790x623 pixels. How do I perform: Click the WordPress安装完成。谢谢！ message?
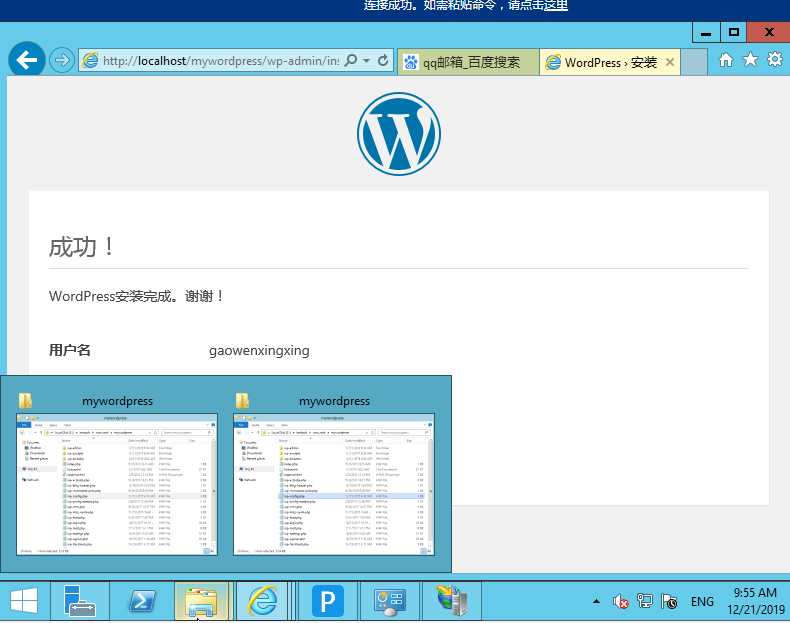[137, 296]
